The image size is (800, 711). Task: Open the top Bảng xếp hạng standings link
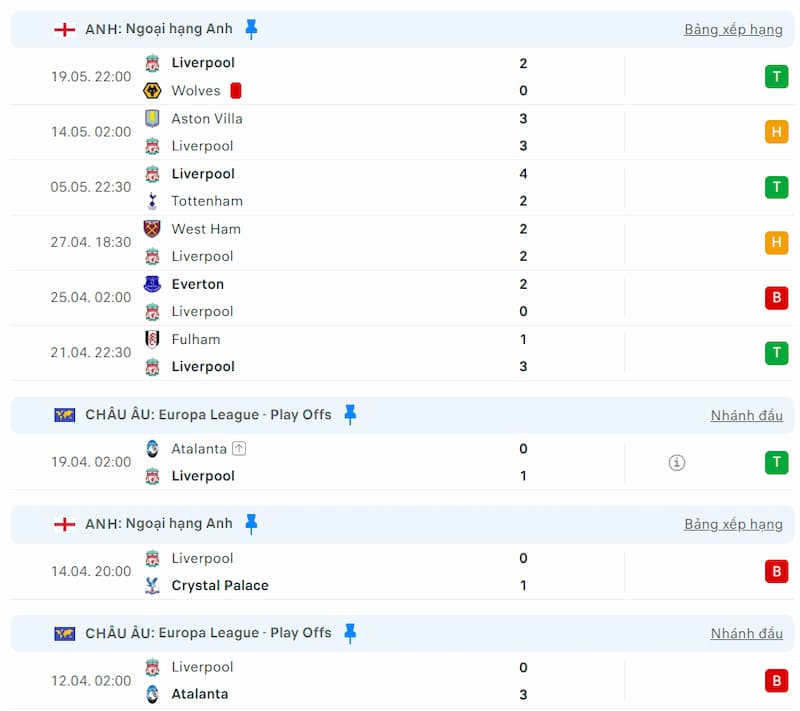tap(733, 30)
